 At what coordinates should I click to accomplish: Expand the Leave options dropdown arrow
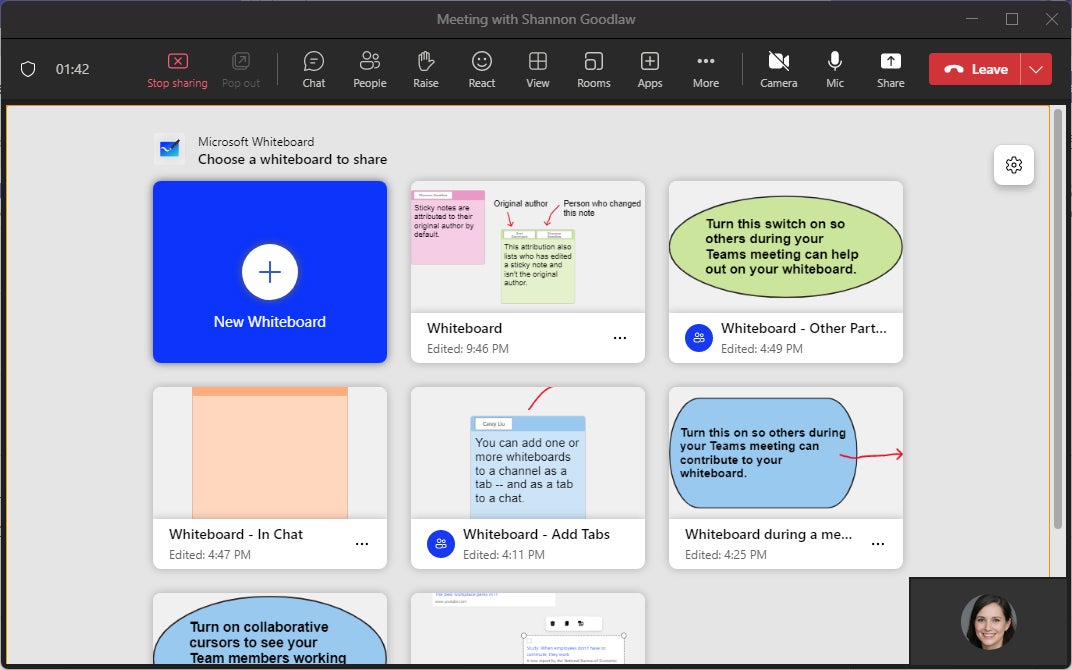(x=1036, y=69)
